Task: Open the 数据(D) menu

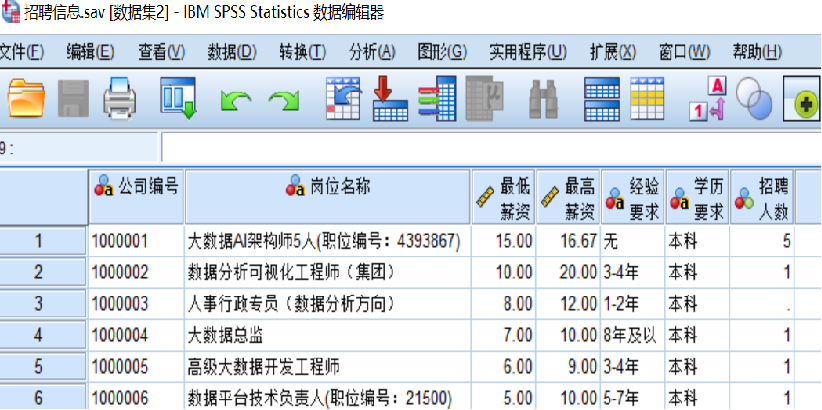Action: point(232,52)
